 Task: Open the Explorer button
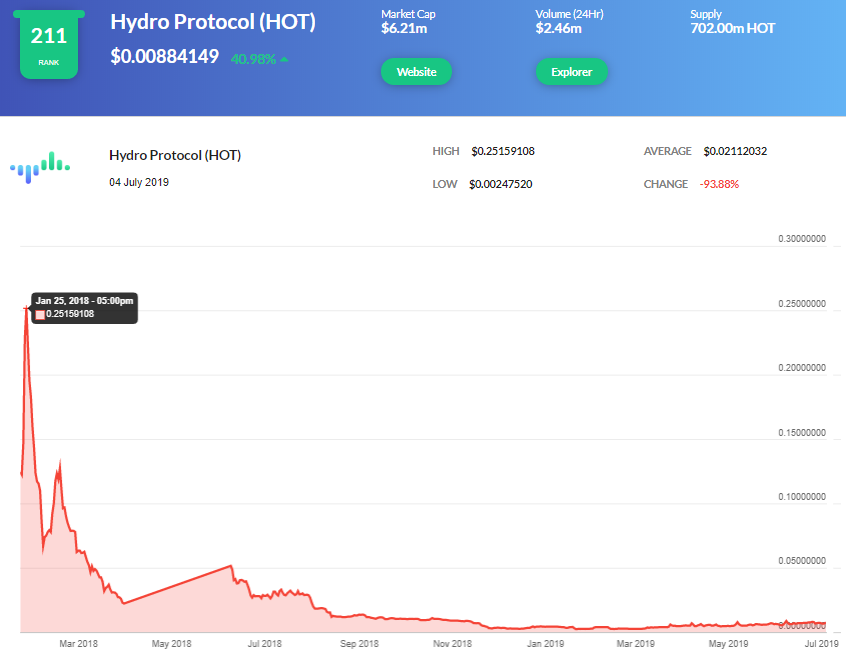(x=572, y=72)
